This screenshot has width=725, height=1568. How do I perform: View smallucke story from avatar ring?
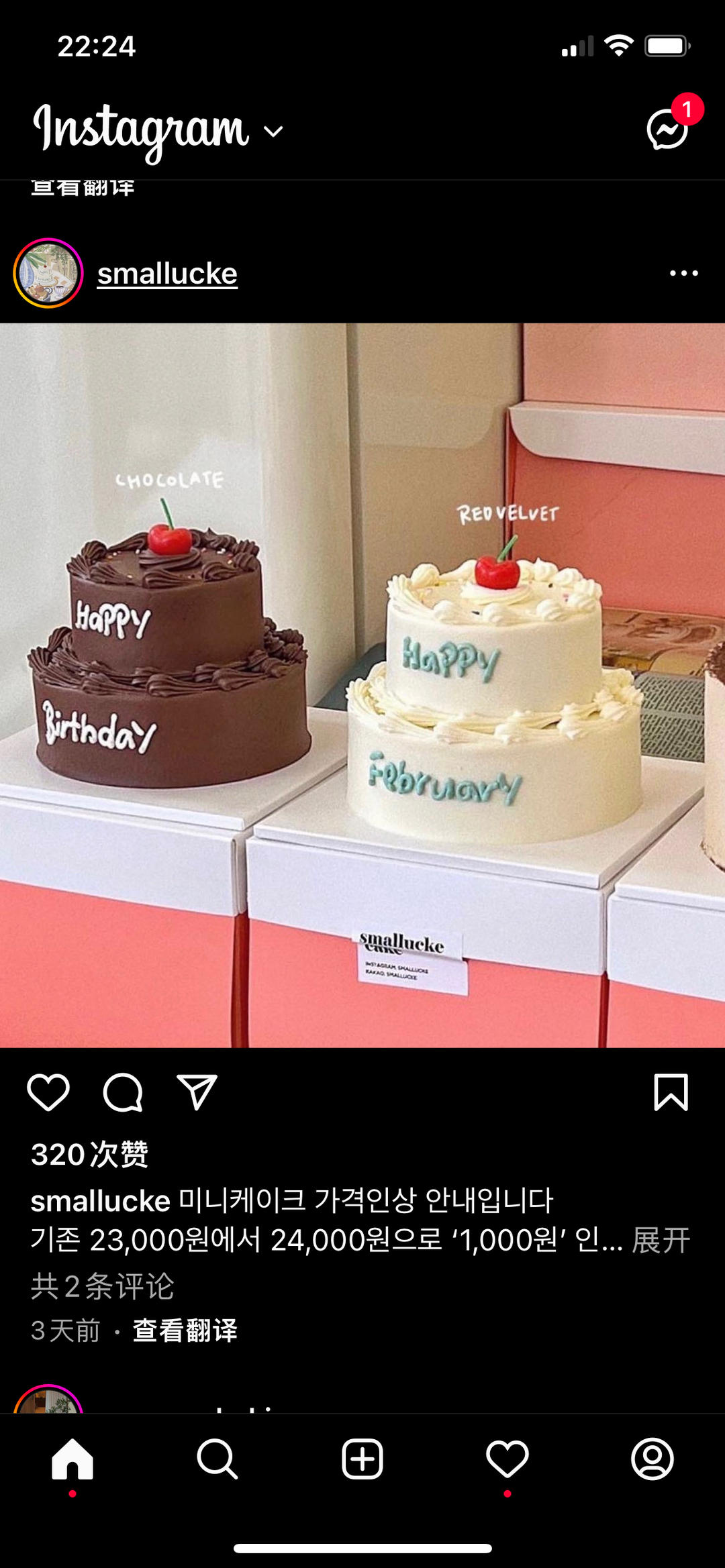pos(48,273)
